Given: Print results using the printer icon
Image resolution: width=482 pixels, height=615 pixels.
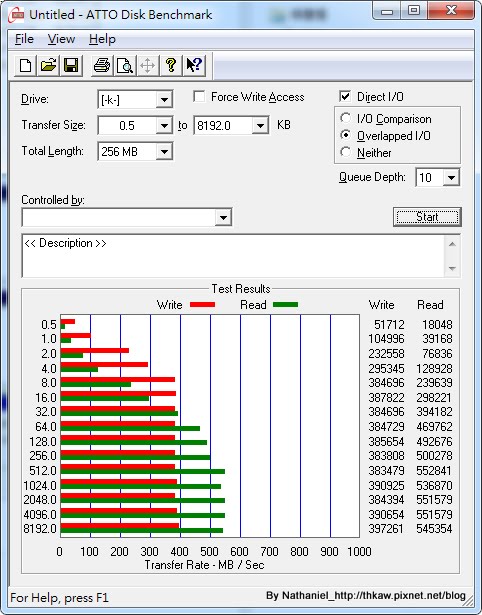Looking at the screenshot, I should click(102, 65).
